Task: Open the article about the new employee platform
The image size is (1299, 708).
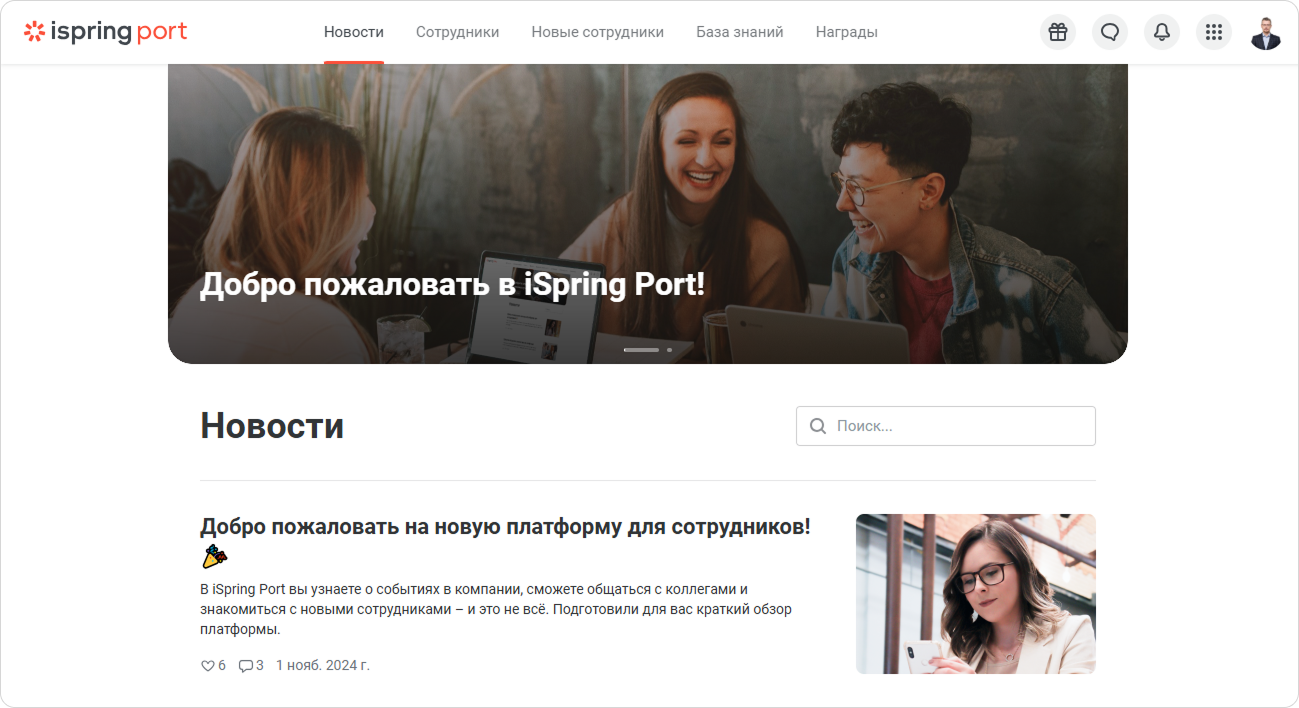Action: [x=505, y=527]
